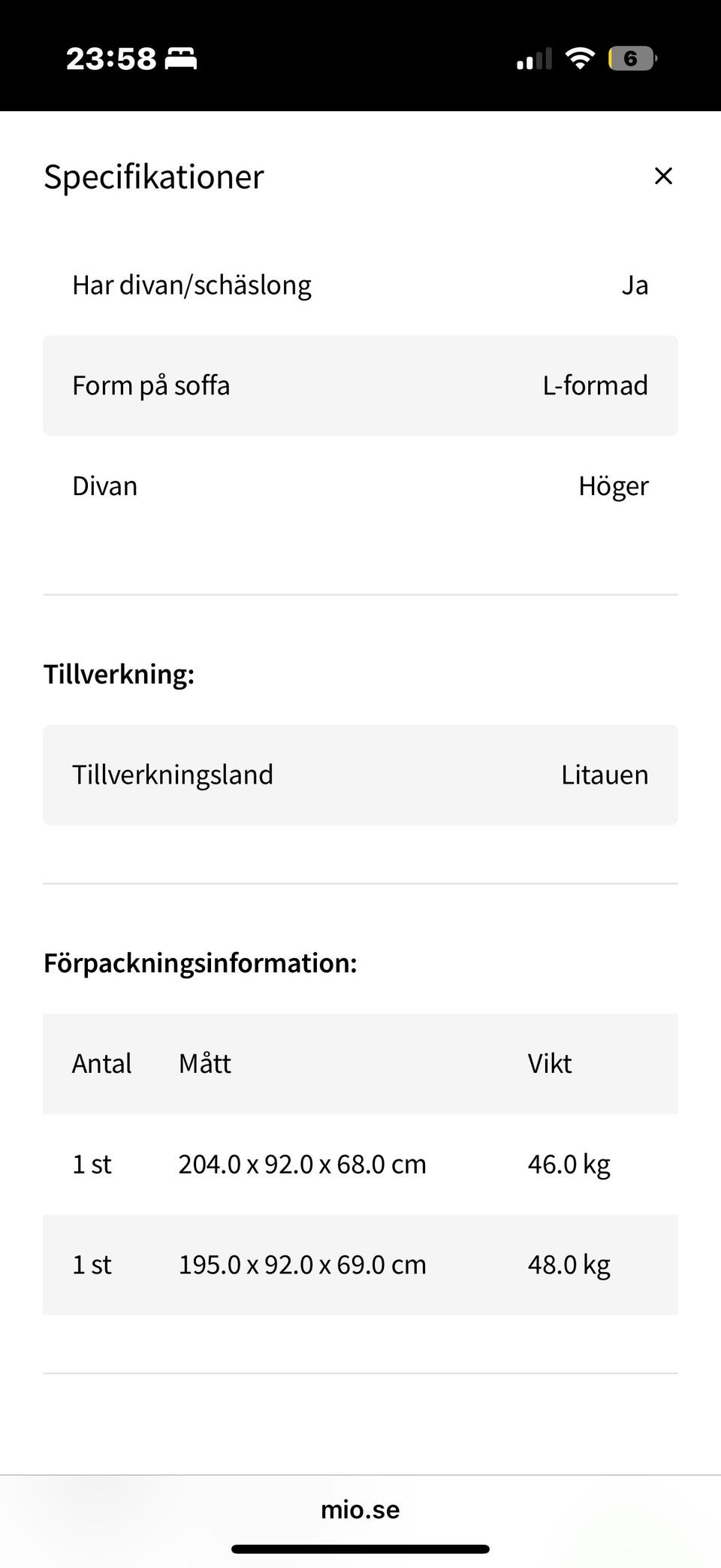Tap the Förpackningsinformation heading
Image resolution: width=721 pixels, height=1568 pixels.
click(200, 963)
